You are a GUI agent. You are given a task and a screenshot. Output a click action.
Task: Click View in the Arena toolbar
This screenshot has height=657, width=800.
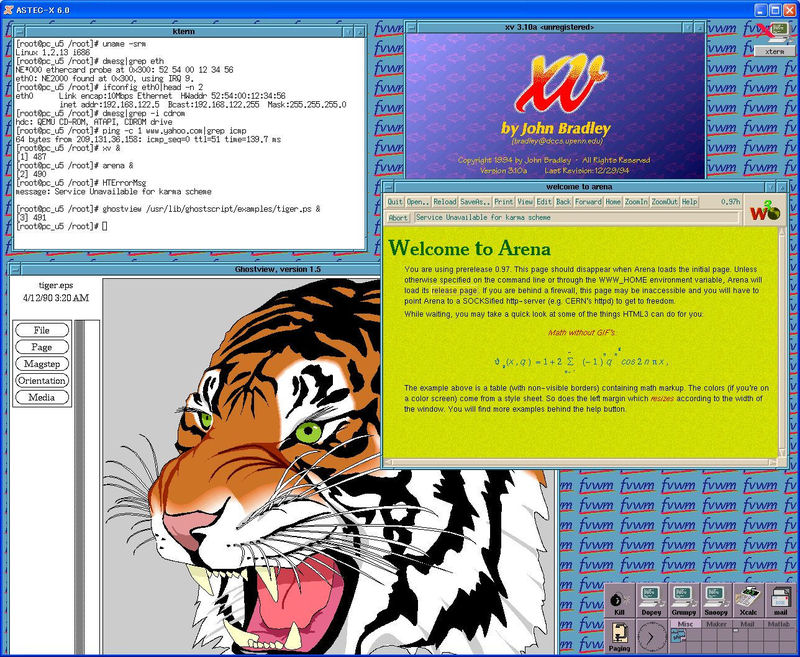525,202
